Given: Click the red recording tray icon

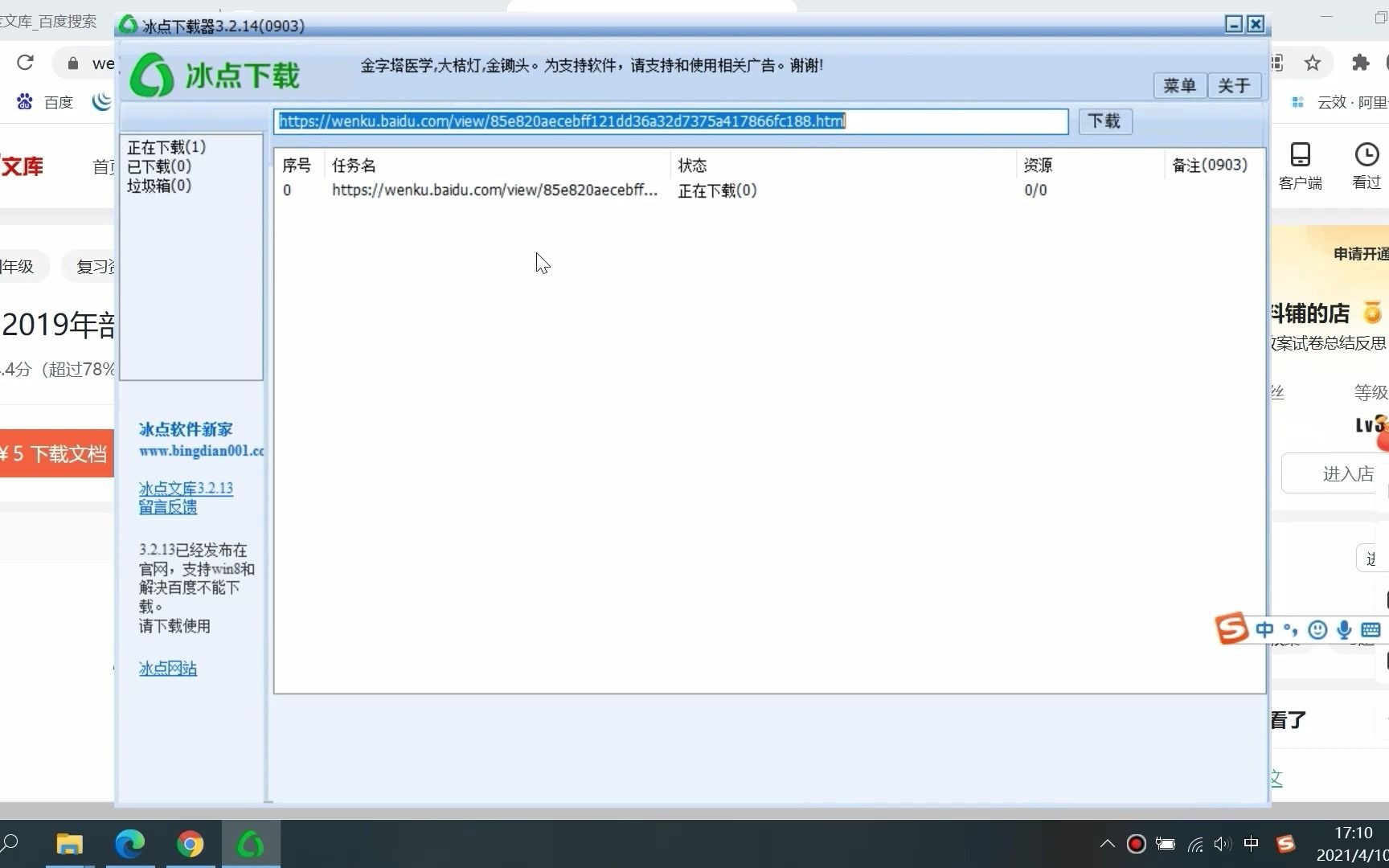Looking at the screenshot, I should tap(1137, 844).
